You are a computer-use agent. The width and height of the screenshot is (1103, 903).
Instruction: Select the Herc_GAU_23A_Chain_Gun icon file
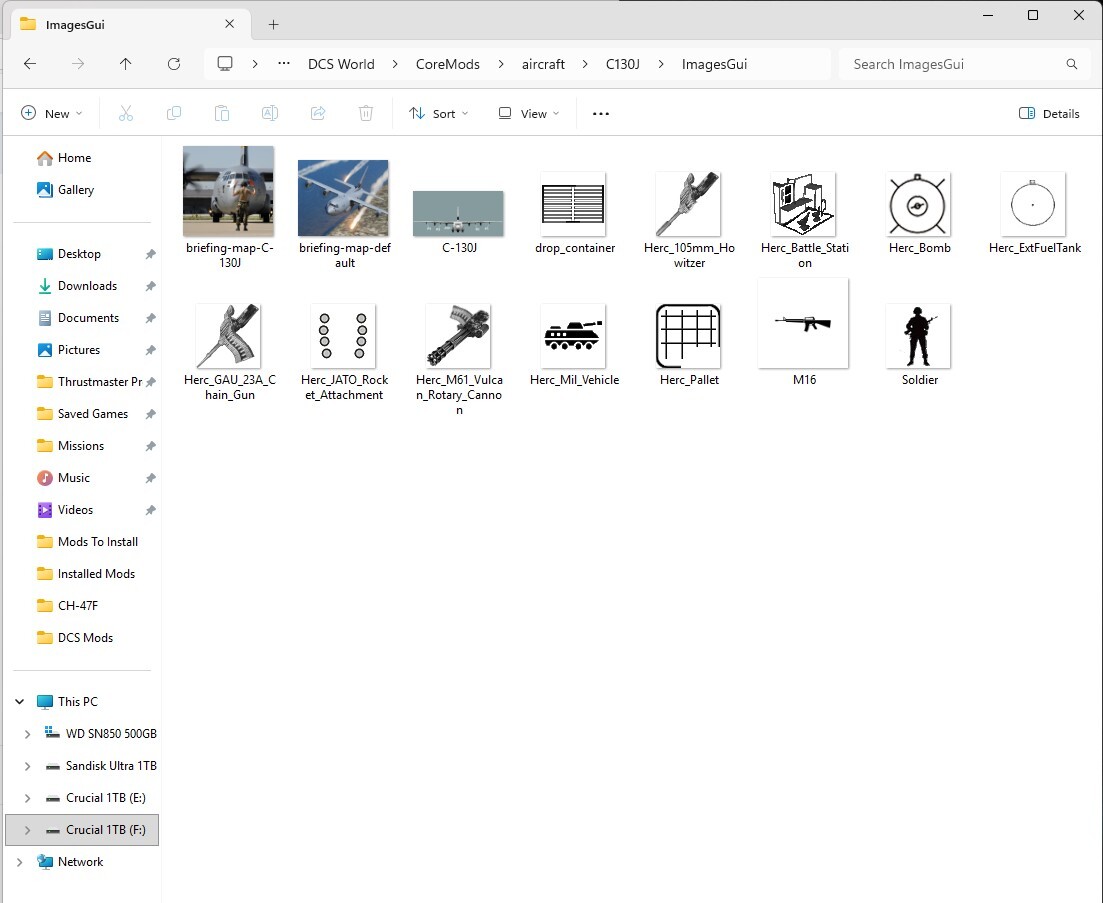point(229,352)
